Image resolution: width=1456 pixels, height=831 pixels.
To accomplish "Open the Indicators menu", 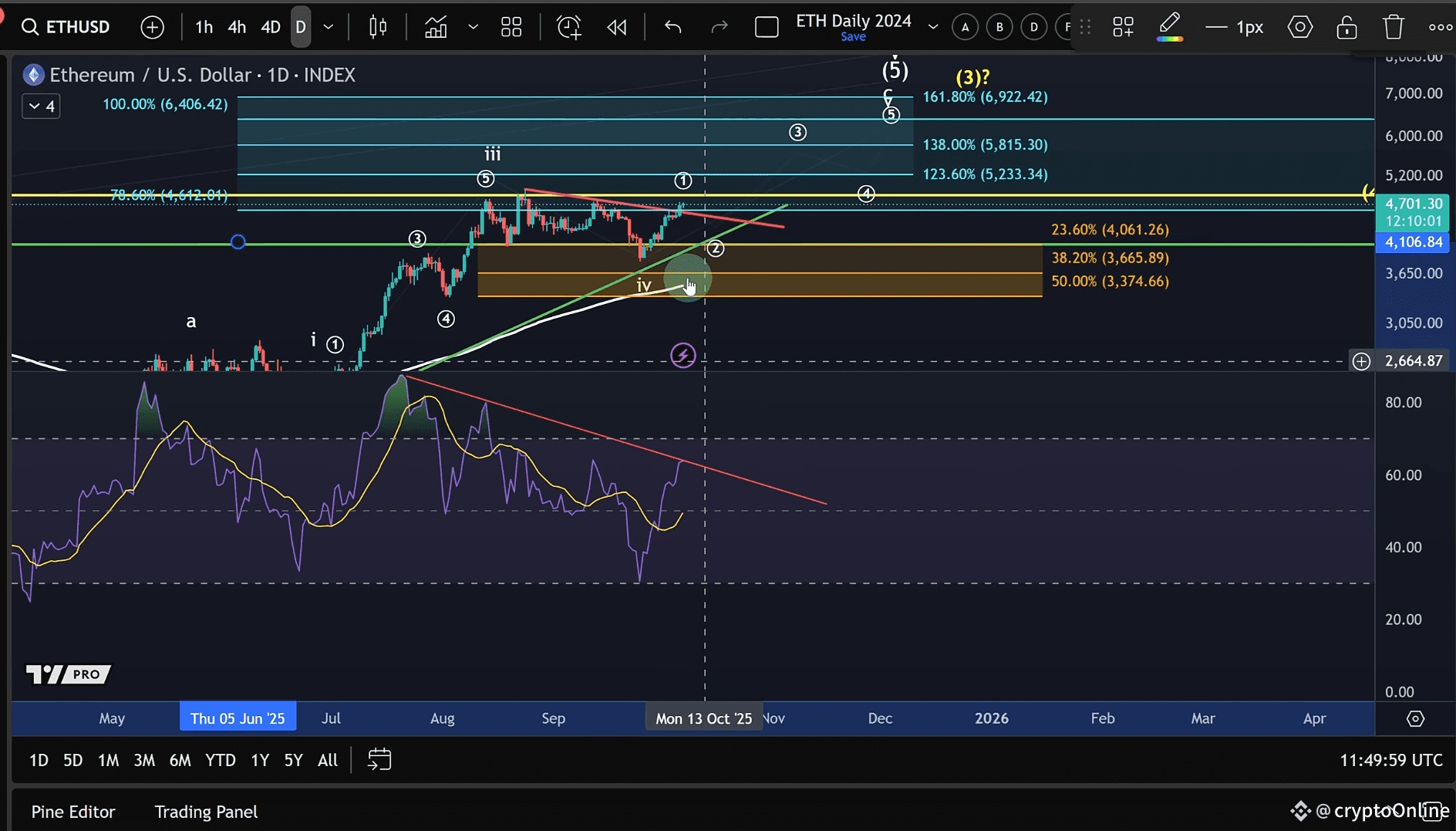I will 436,27.
